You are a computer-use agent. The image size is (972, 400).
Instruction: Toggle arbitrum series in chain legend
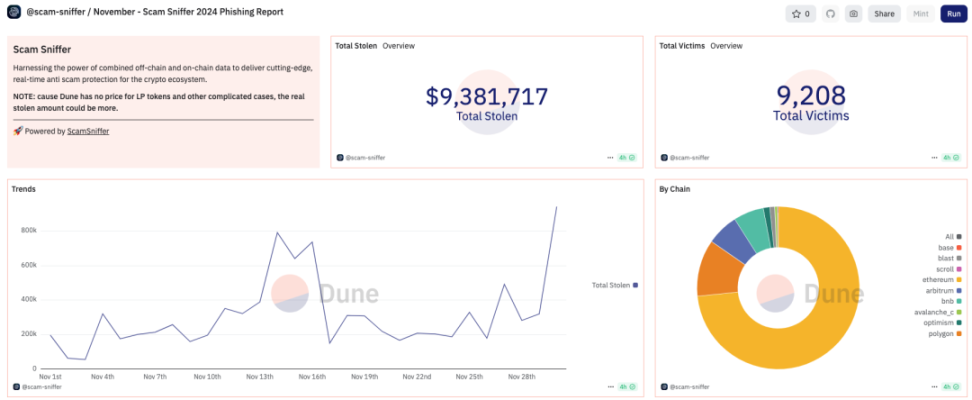pyautogui.click(x=941, y=290)
